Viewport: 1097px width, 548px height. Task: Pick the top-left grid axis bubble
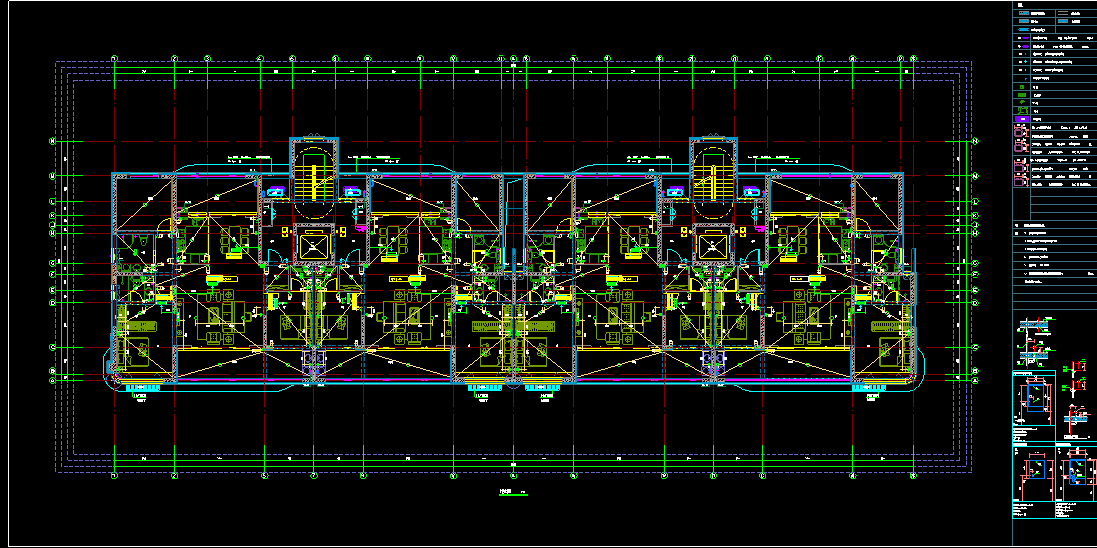pyautogui.click(x=115, y=59)
